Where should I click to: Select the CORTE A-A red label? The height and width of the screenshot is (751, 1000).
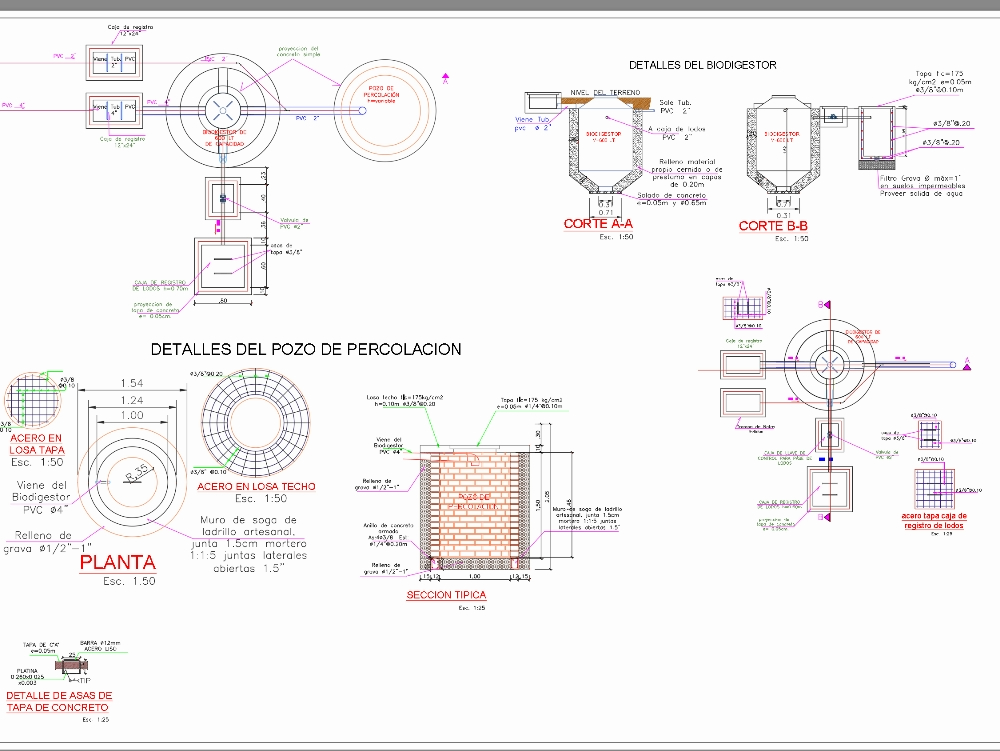pos(598,225)
